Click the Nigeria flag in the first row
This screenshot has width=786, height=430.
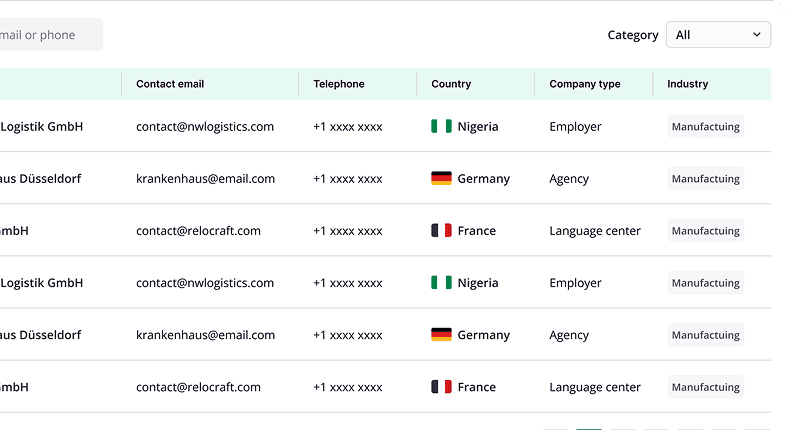[441, 127]
